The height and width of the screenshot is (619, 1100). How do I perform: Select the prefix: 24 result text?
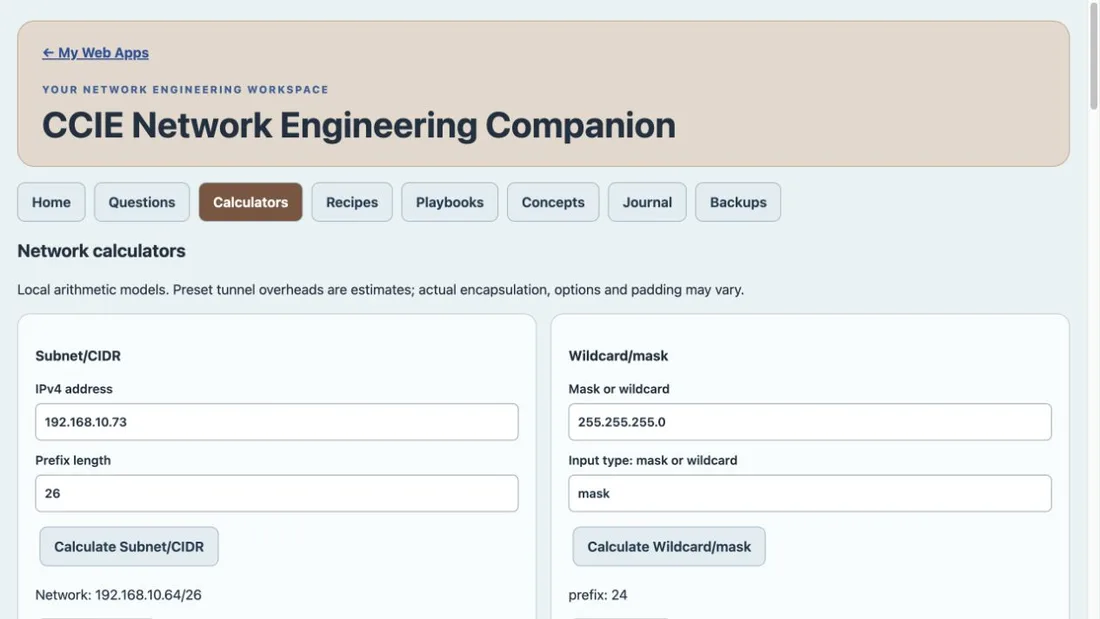598,595
